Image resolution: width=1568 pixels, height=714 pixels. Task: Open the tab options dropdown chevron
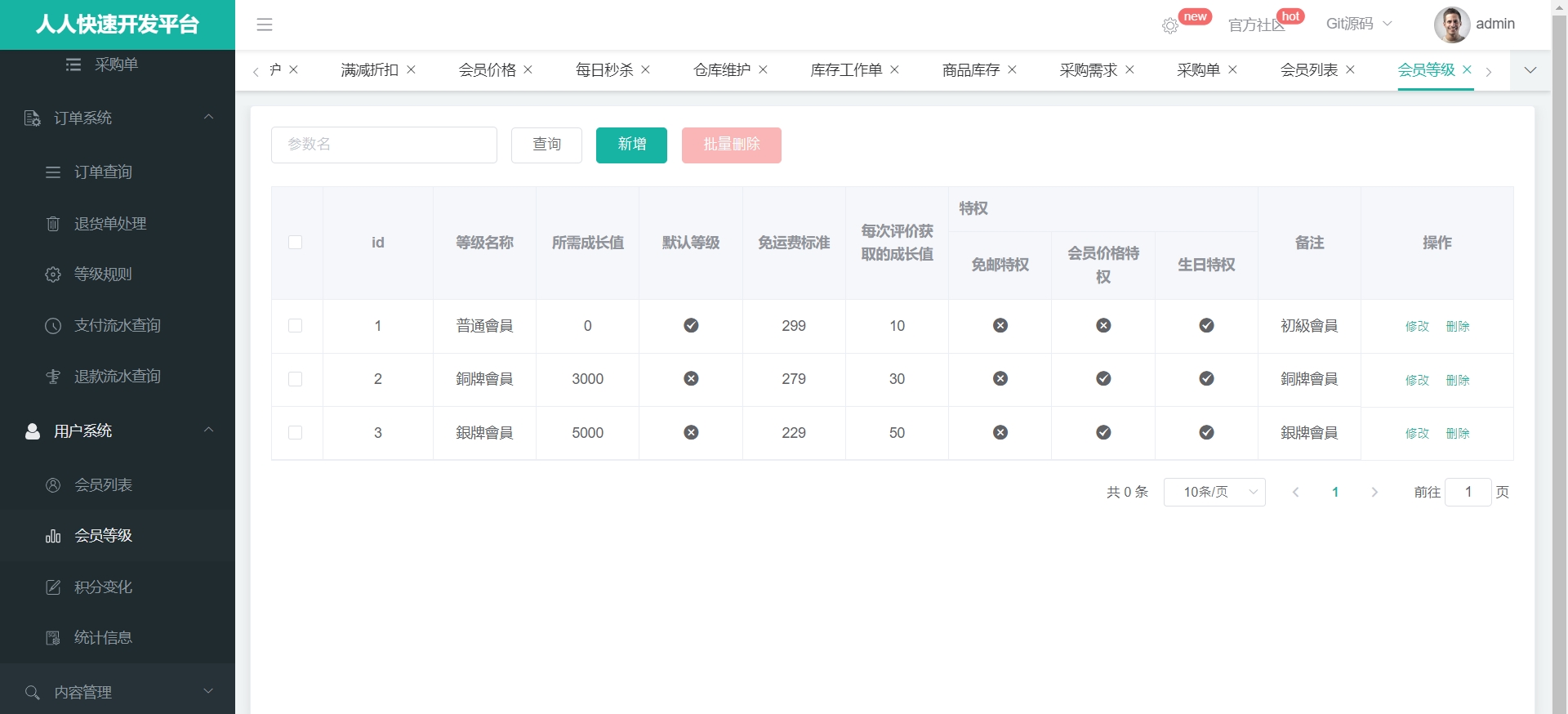tap(1530, 70)
